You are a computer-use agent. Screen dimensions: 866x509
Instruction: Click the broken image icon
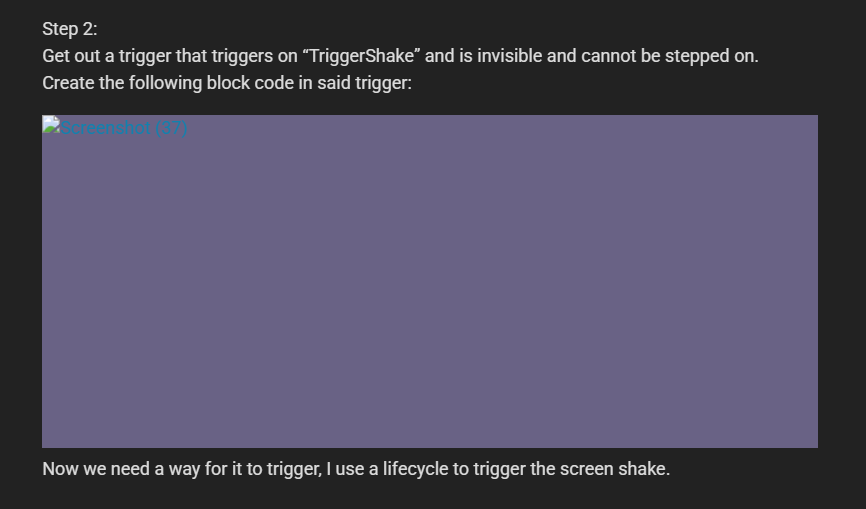[49, 125]
